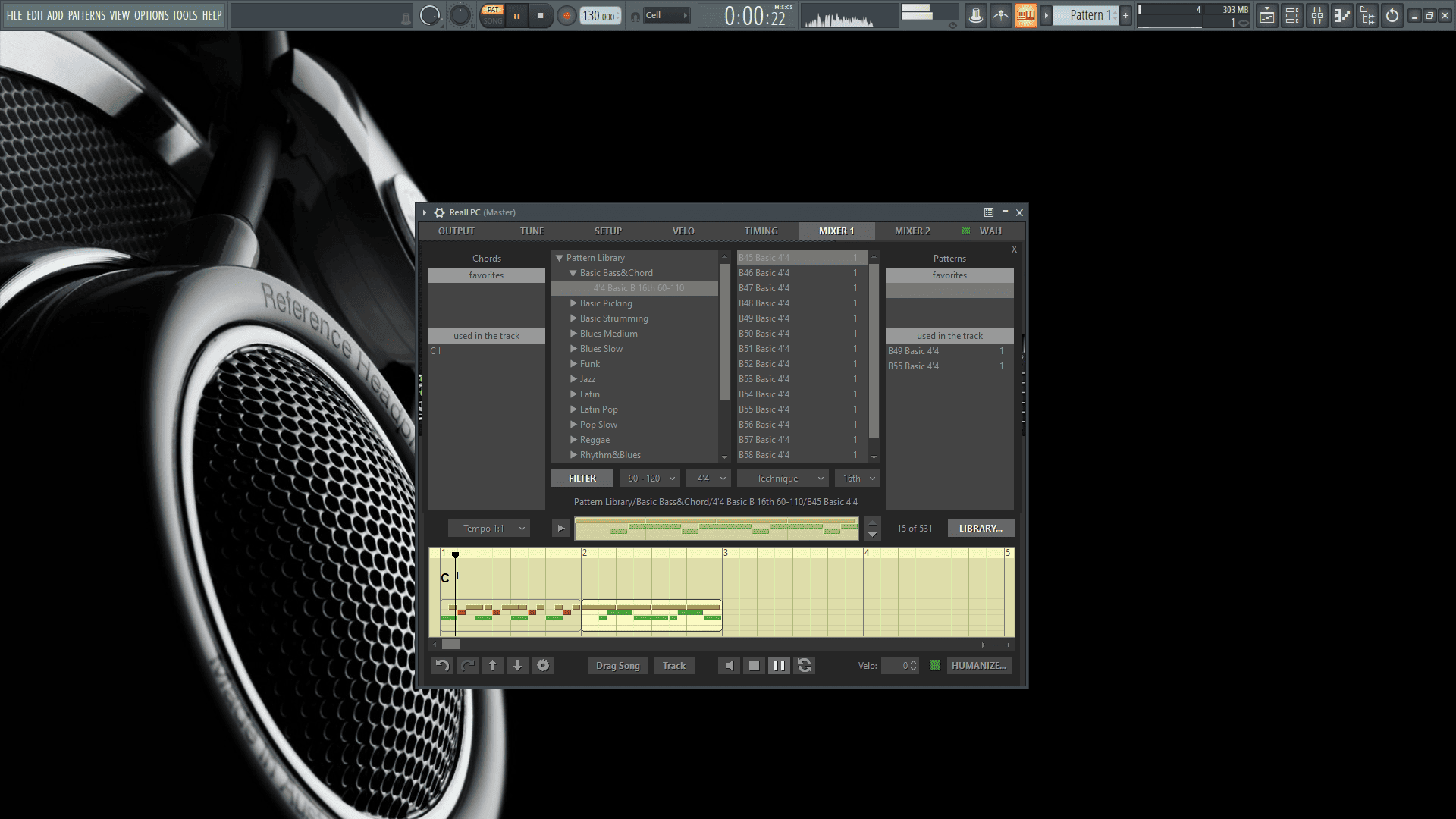1456x819 pixels.
Task: Select pattern B52 Basic 4'4
Action: click(802, 364)
